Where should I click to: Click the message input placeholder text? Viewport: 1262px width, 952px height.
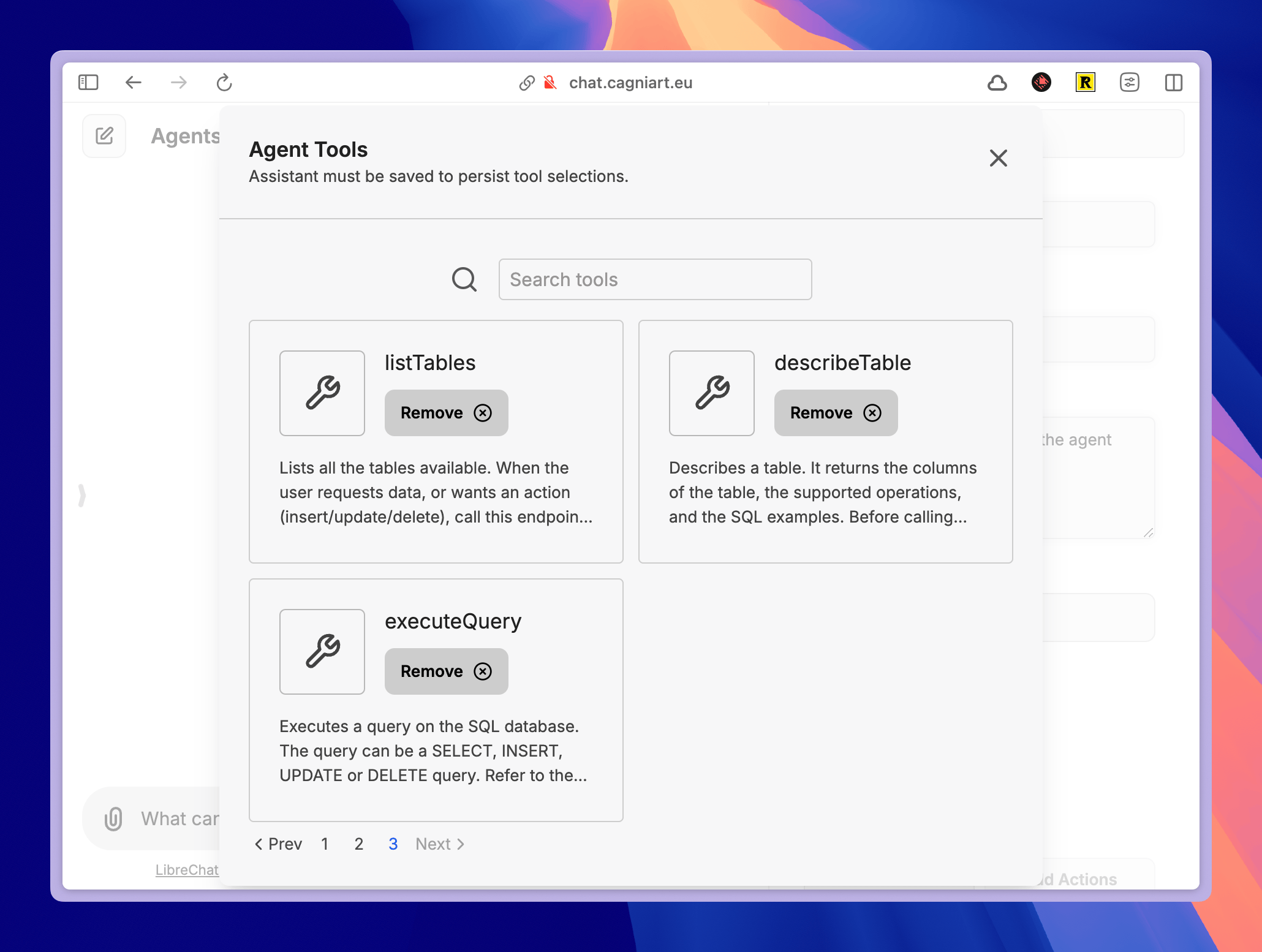[x=180, y=819]
